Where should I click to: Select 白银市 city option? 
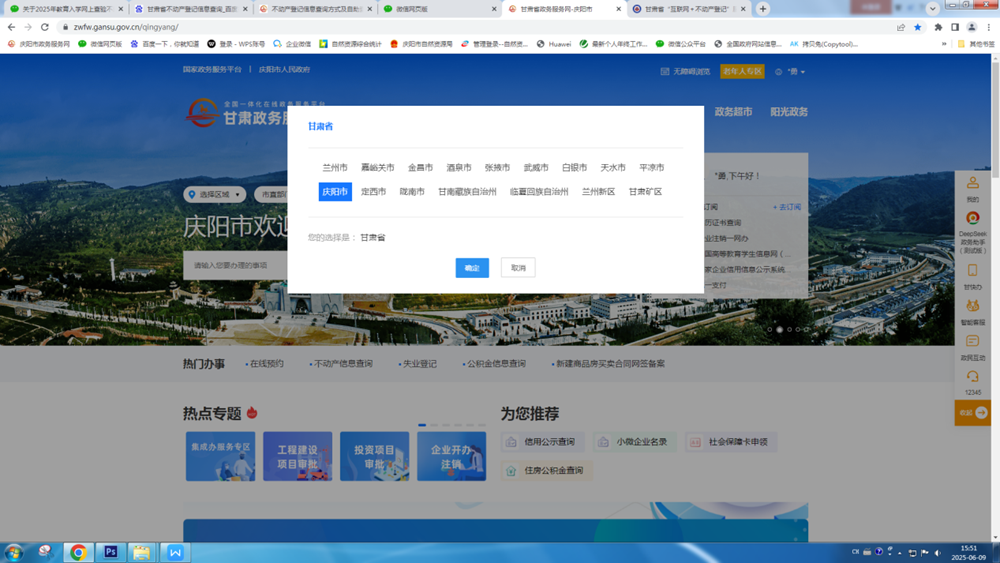pos(574,168)
